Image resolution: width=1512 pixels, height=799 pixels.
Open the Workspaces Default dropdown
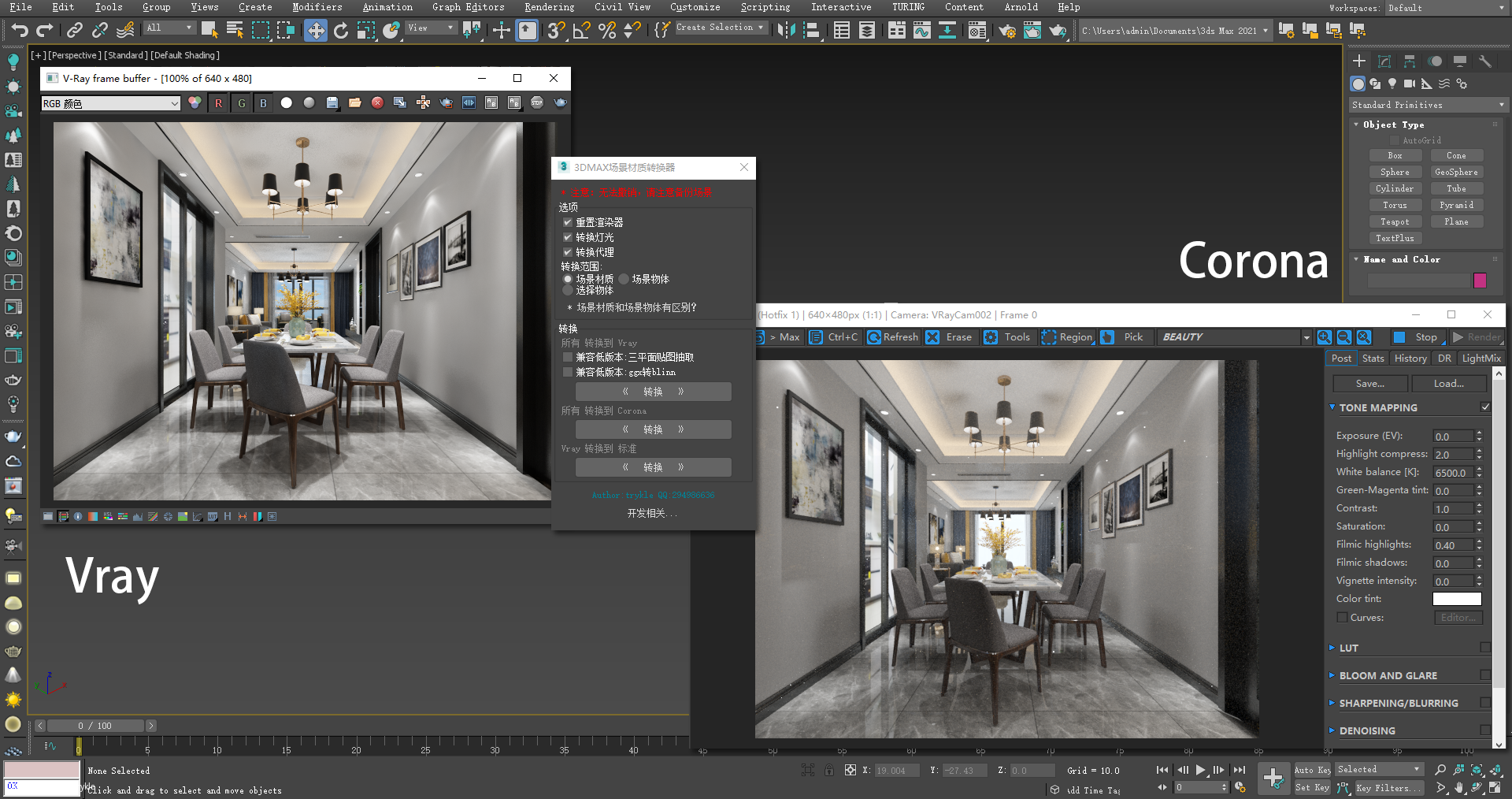[x=1446, y=8]
